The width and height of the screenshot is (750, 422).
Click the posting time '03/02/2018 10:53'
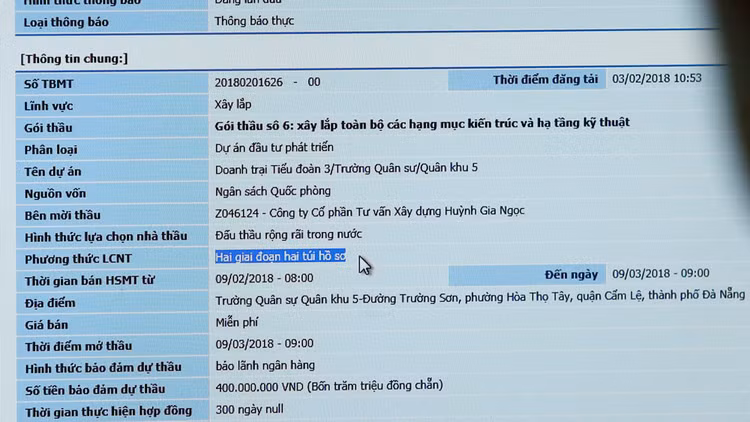(x=657, y=78)
